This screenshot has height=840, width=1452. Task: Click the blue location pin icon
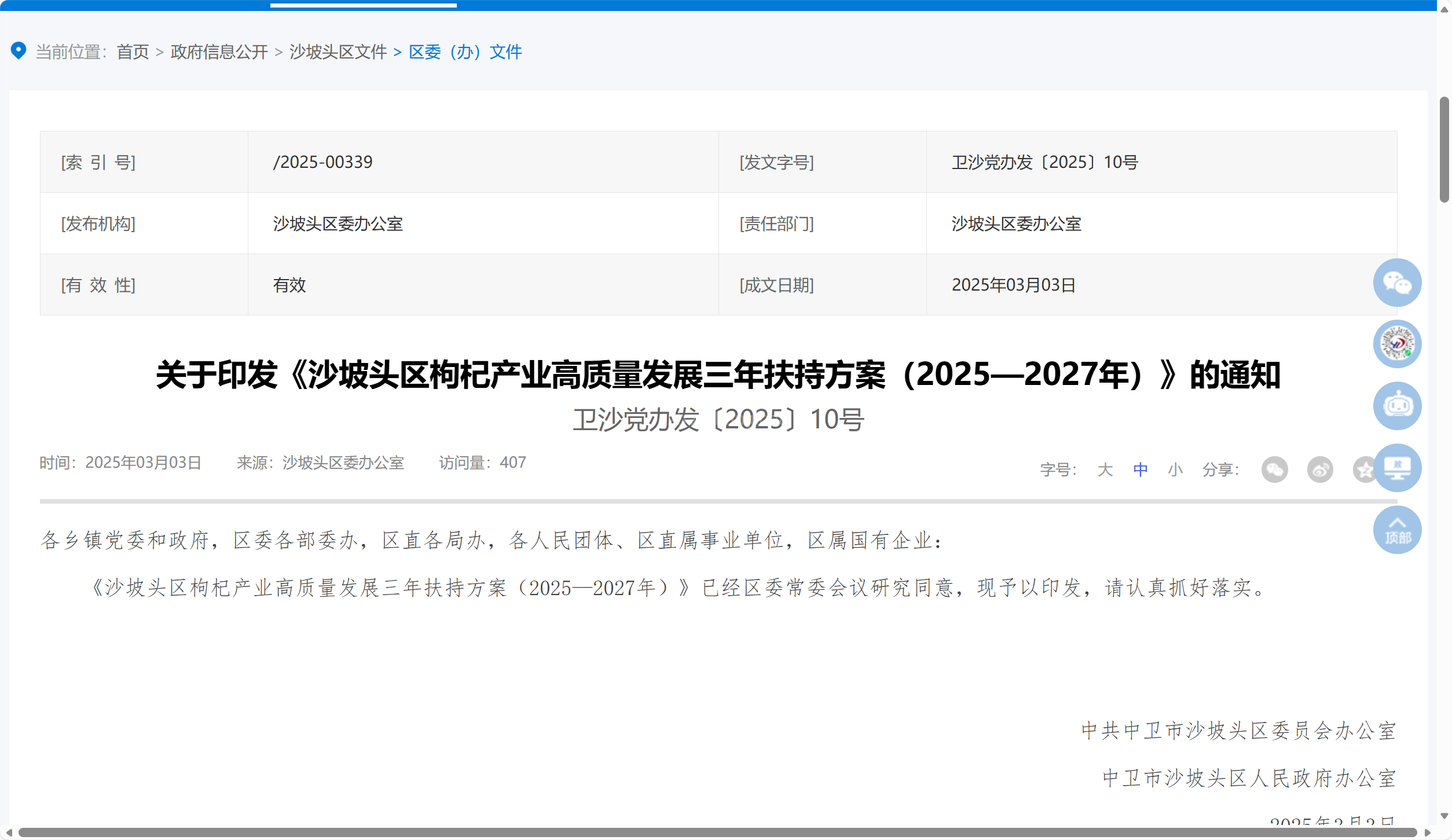19,51
